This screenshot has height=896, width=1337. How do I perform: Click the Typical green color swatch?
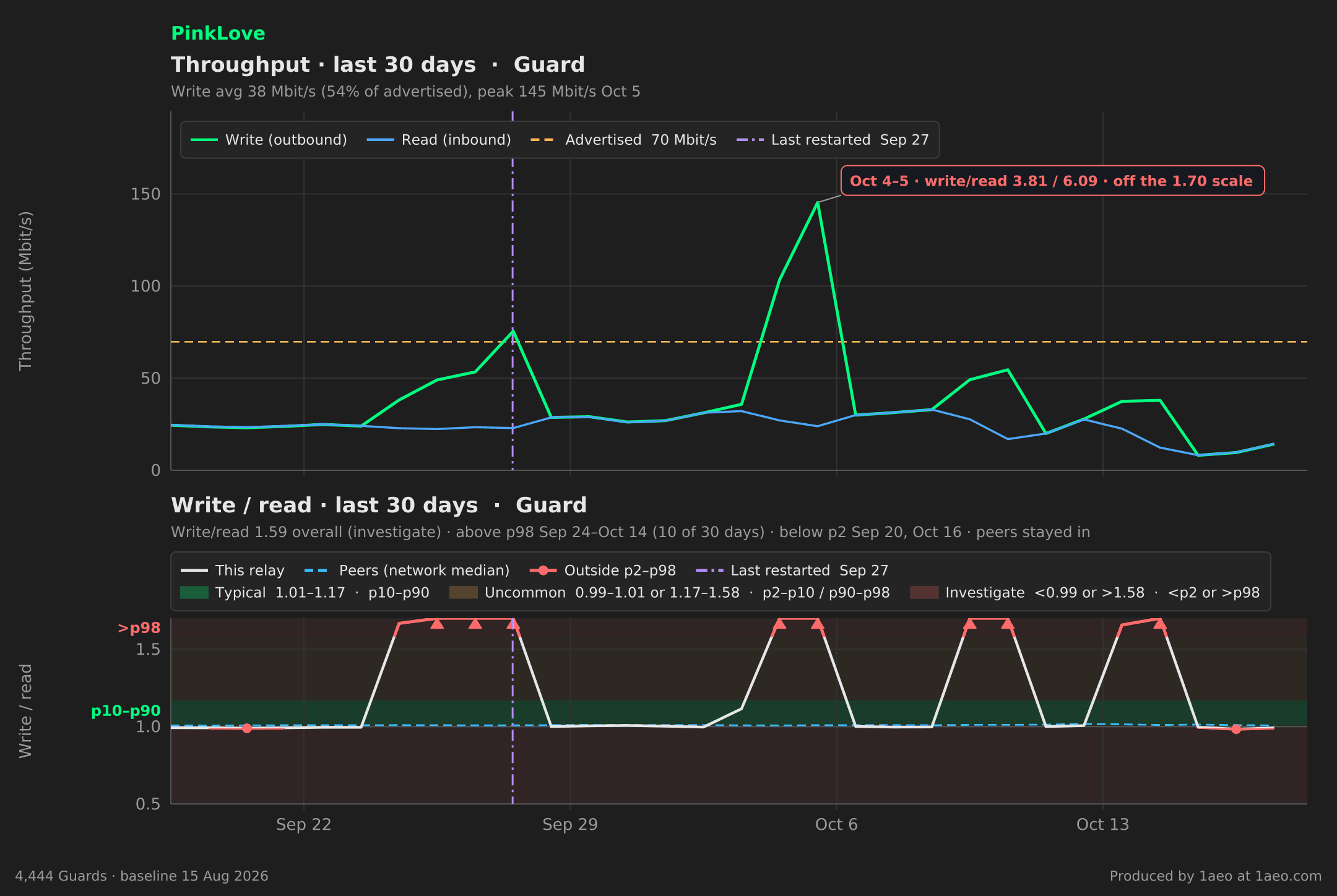click(194, 593)
